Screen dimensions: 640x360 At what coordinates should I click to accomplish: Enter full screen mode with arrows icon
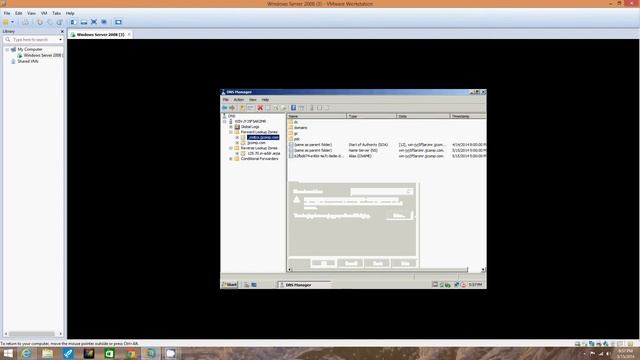[x=94, y=22]
